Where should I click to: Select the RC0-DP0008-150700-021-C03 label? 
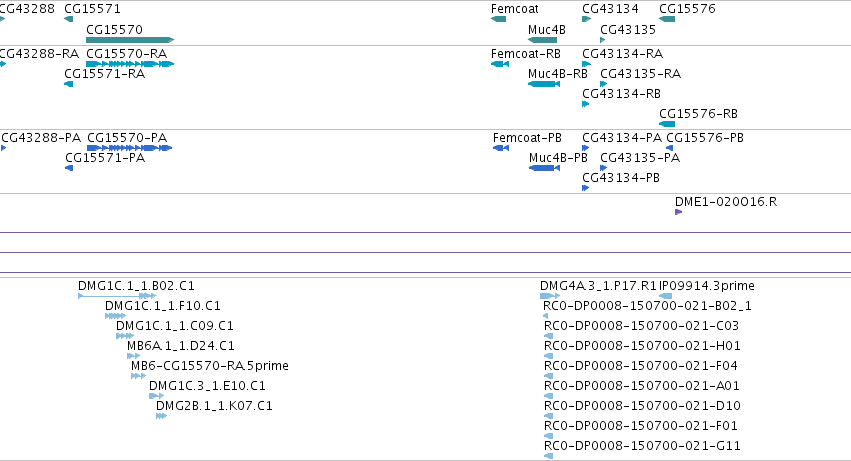coord(642,326)
